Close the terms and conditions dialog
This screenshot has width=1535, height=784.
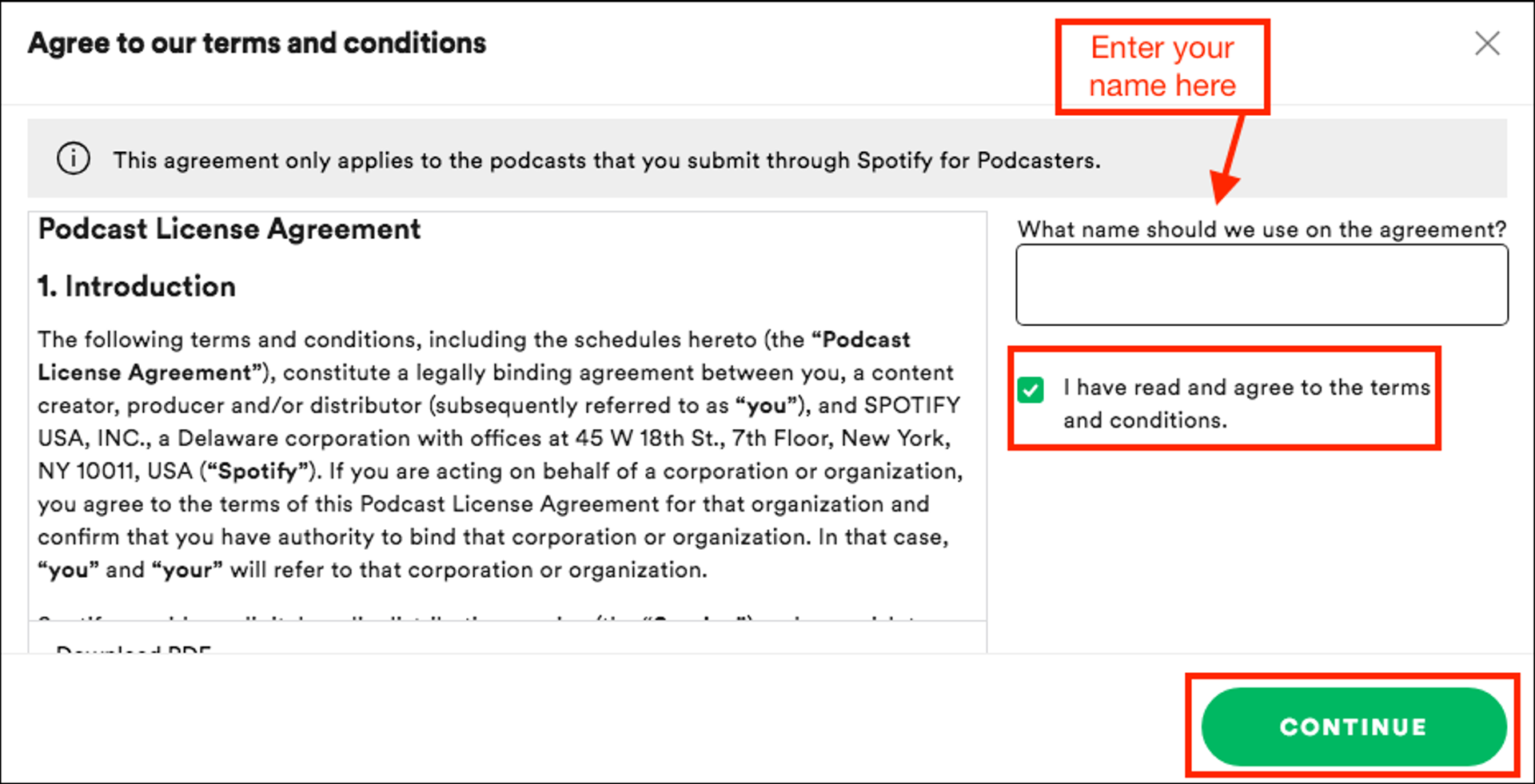coord(1487,43)
